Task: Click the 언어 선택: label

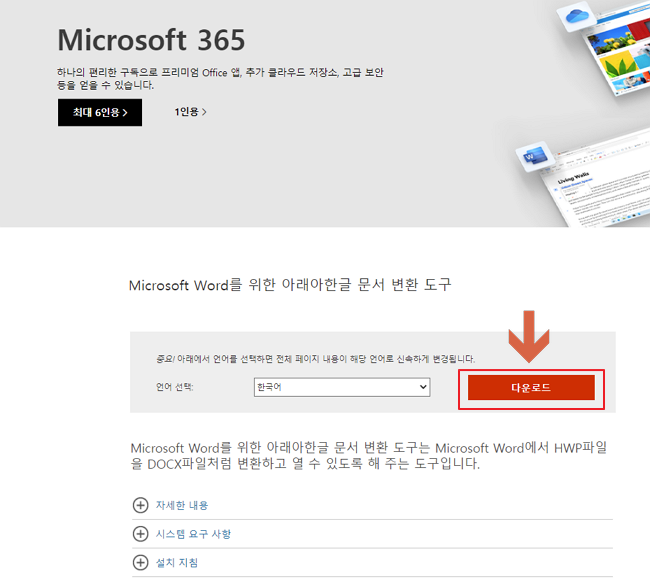Action: pyautogui.click(x=175, y=387)
